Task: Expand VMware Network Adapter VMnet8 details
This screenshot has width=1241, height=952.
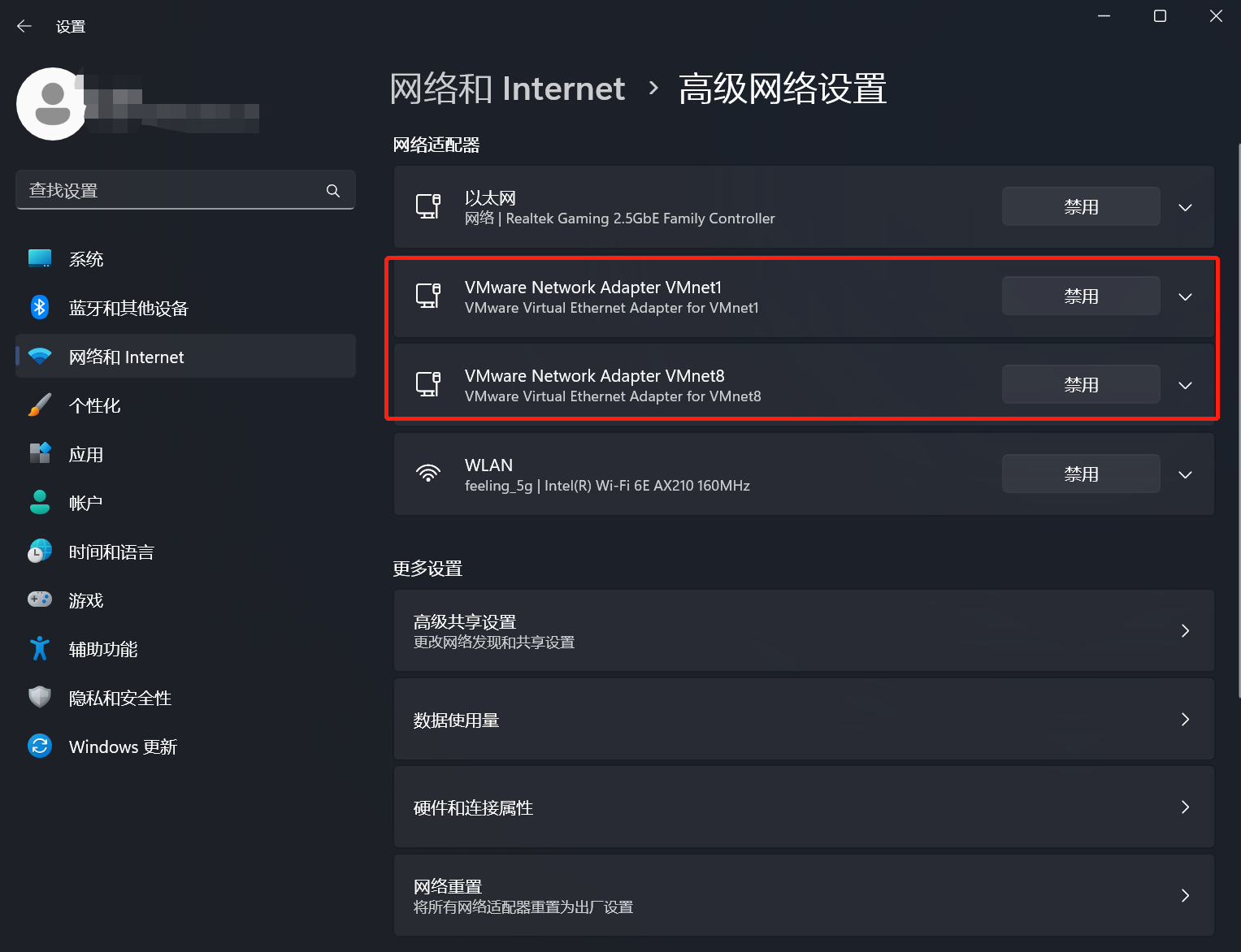Action: pos(1186,385)
